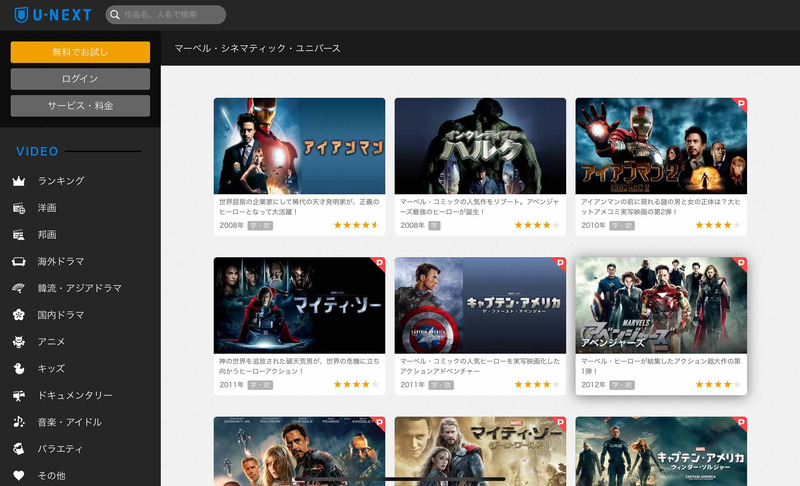Click the 2012年 year on アベンジャーズ card
Screen dimensions: 800x486
pos(593,385)
